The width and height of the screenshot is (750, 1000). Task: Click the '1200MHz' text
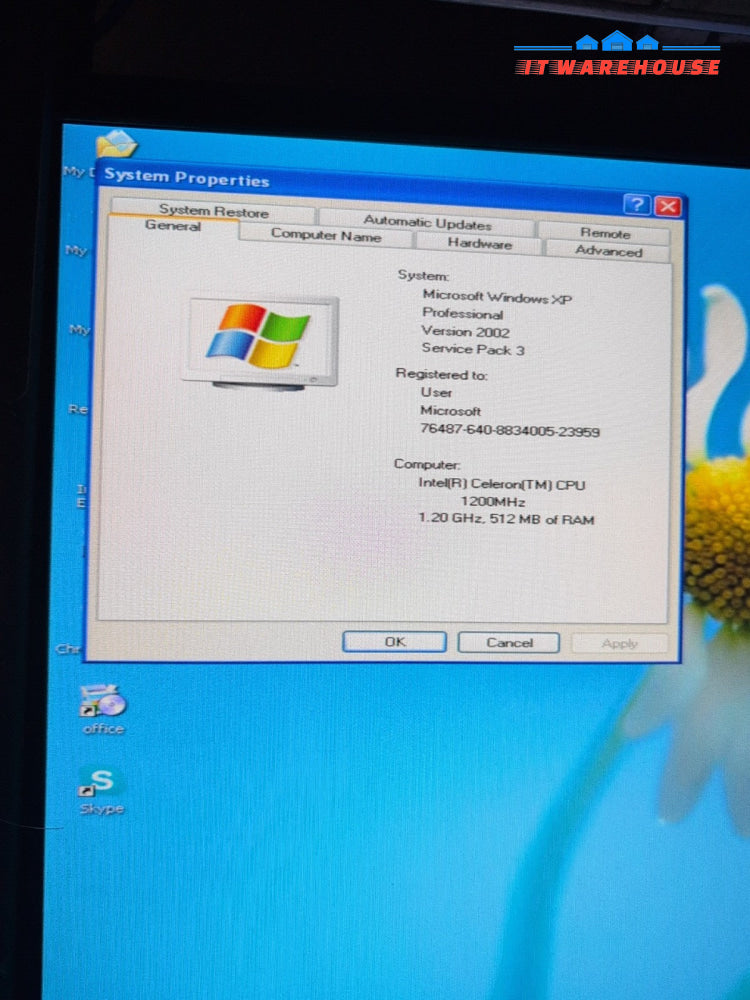[x=492, y=501]
